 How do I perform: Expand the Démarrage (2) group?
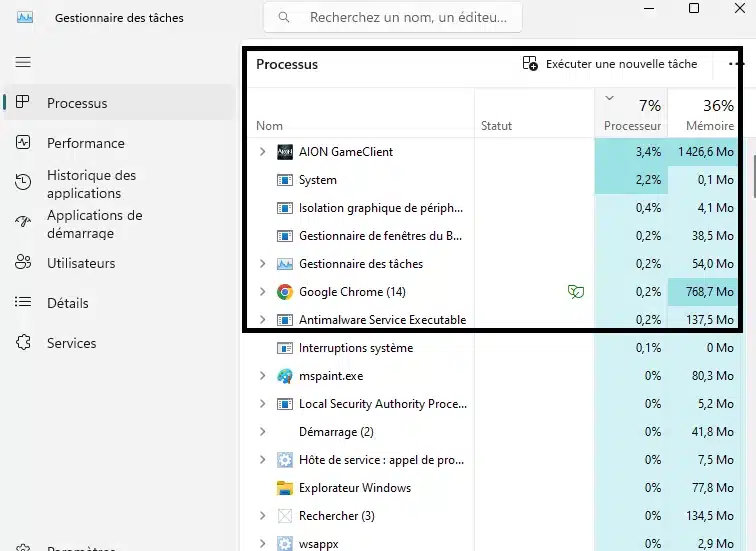pyautogui.click(x=263, y=431)
